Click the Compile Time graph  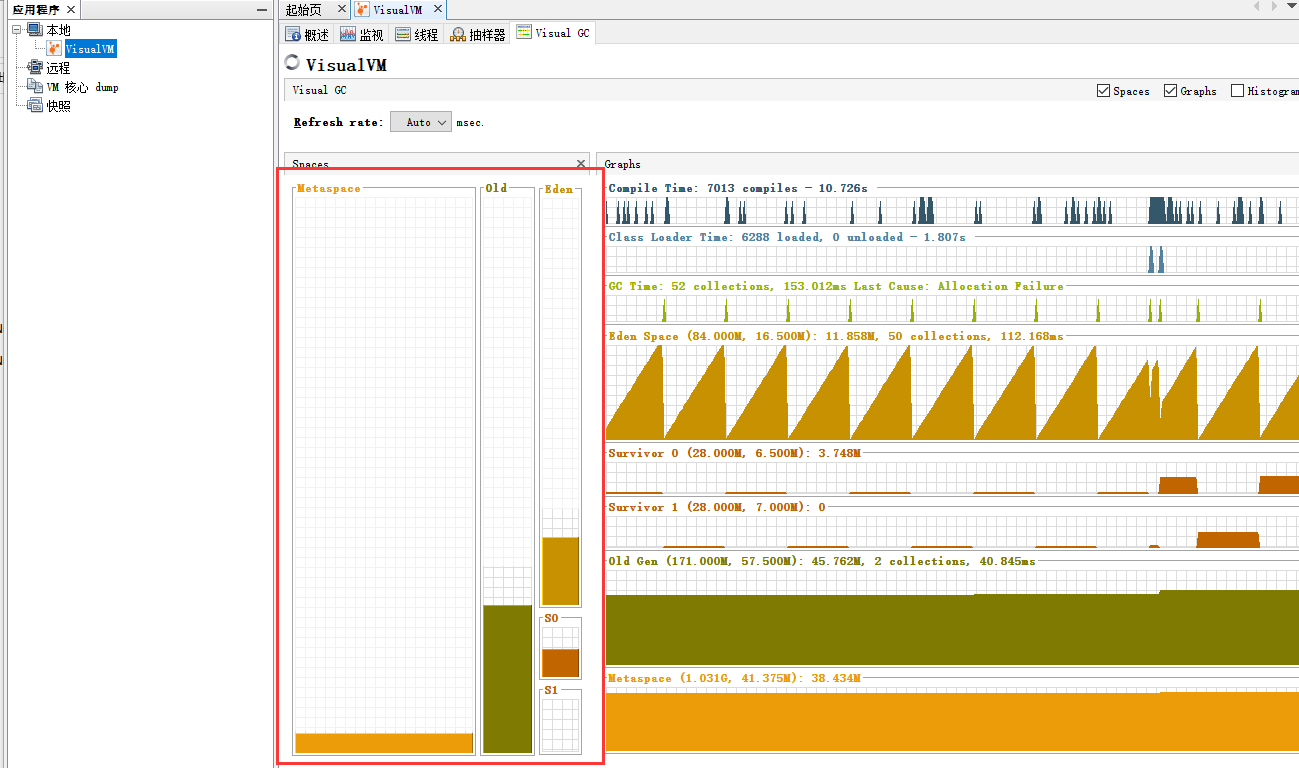[952, 210]
